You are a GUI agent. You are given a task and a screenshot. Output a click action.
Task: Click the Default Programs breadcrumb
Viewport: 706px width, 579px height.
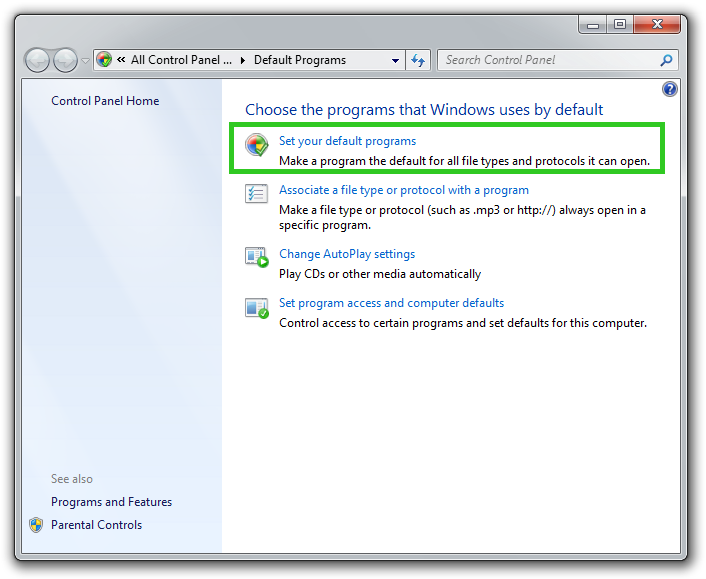pyautogui.click(x=300, y=60)
